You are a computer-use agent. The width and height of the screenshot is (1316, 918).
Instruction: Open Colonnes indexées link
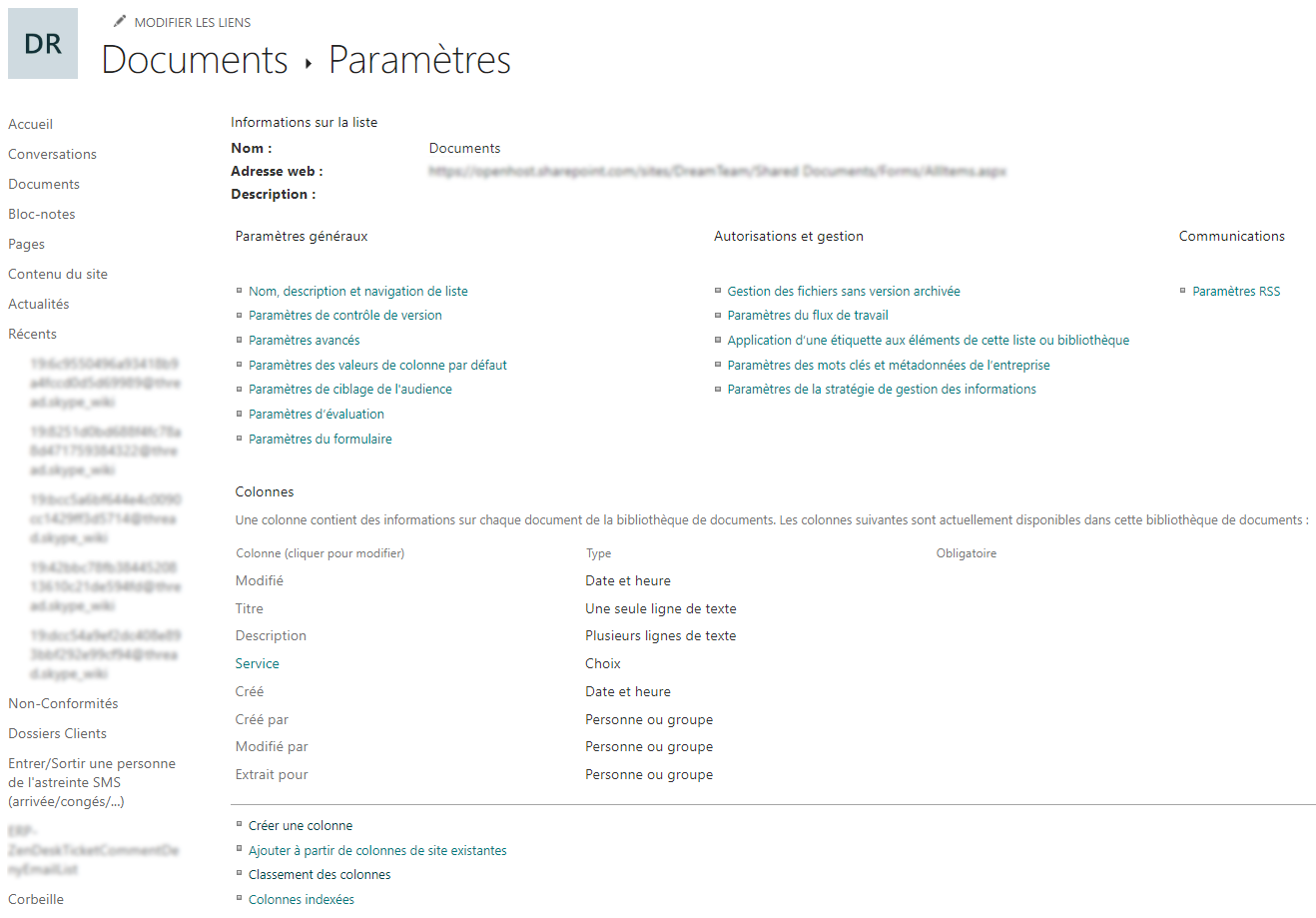pyautogui.click(x=302, y=899)
